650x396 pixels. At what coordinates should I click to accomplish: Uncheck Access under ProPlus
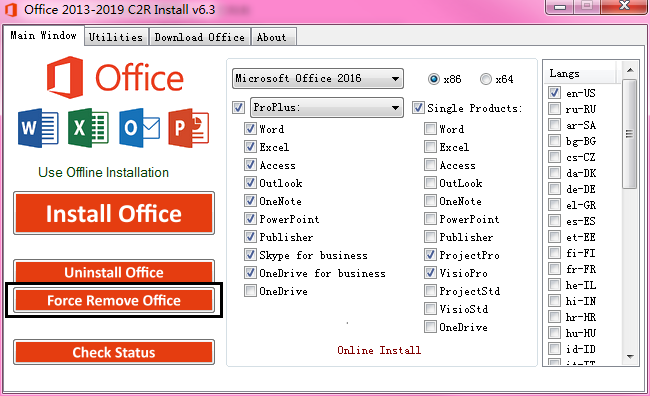[250, 165]
